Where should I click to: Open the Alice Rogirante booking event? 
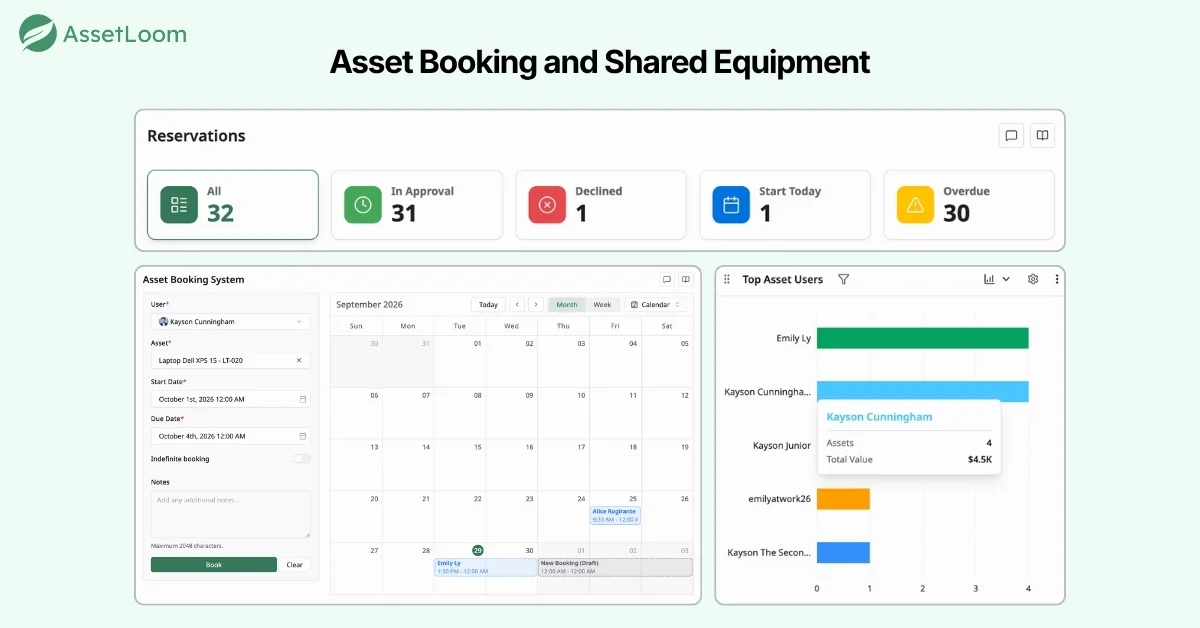(615, 516)
